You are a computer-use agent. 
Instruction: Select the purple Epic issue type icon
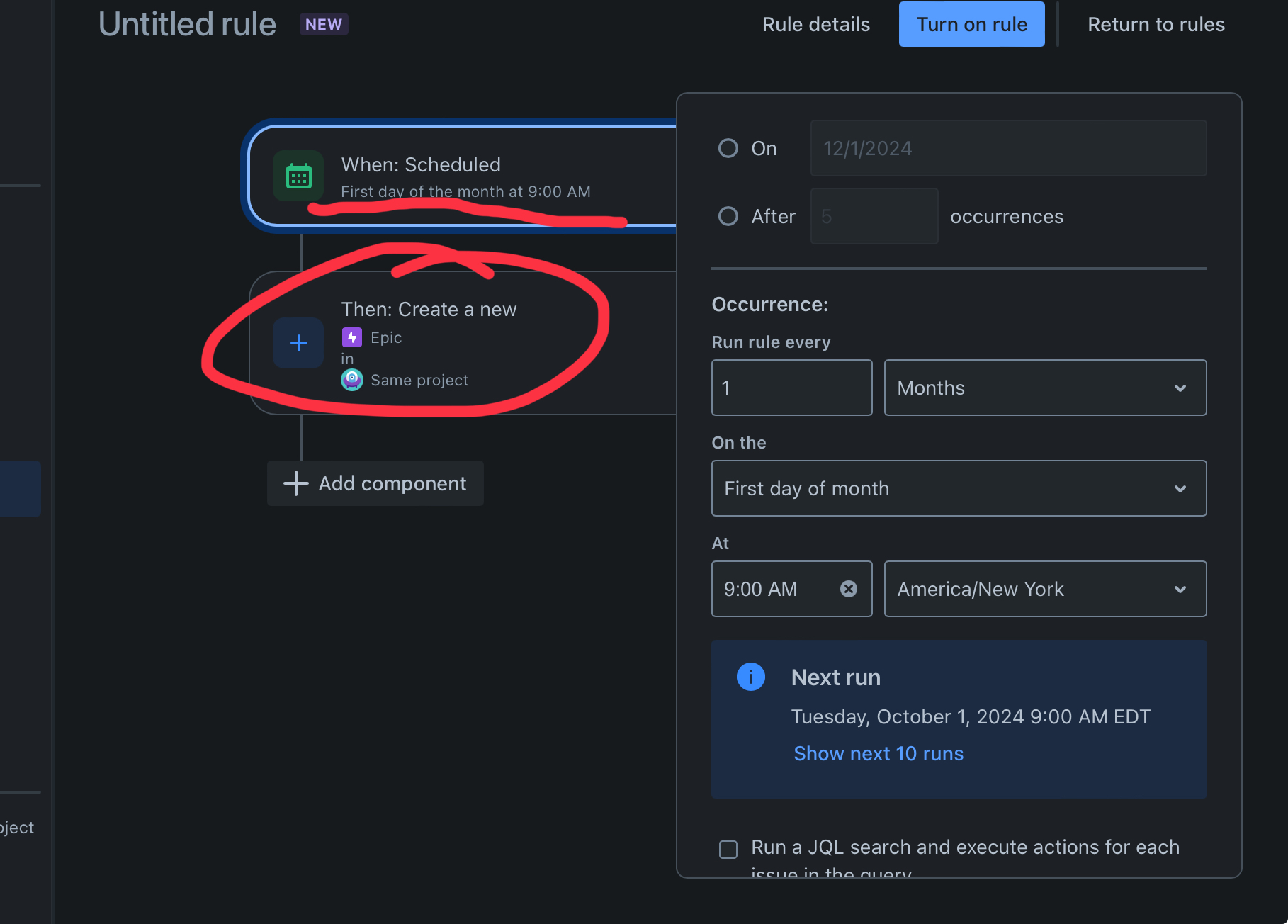[352, 337]
